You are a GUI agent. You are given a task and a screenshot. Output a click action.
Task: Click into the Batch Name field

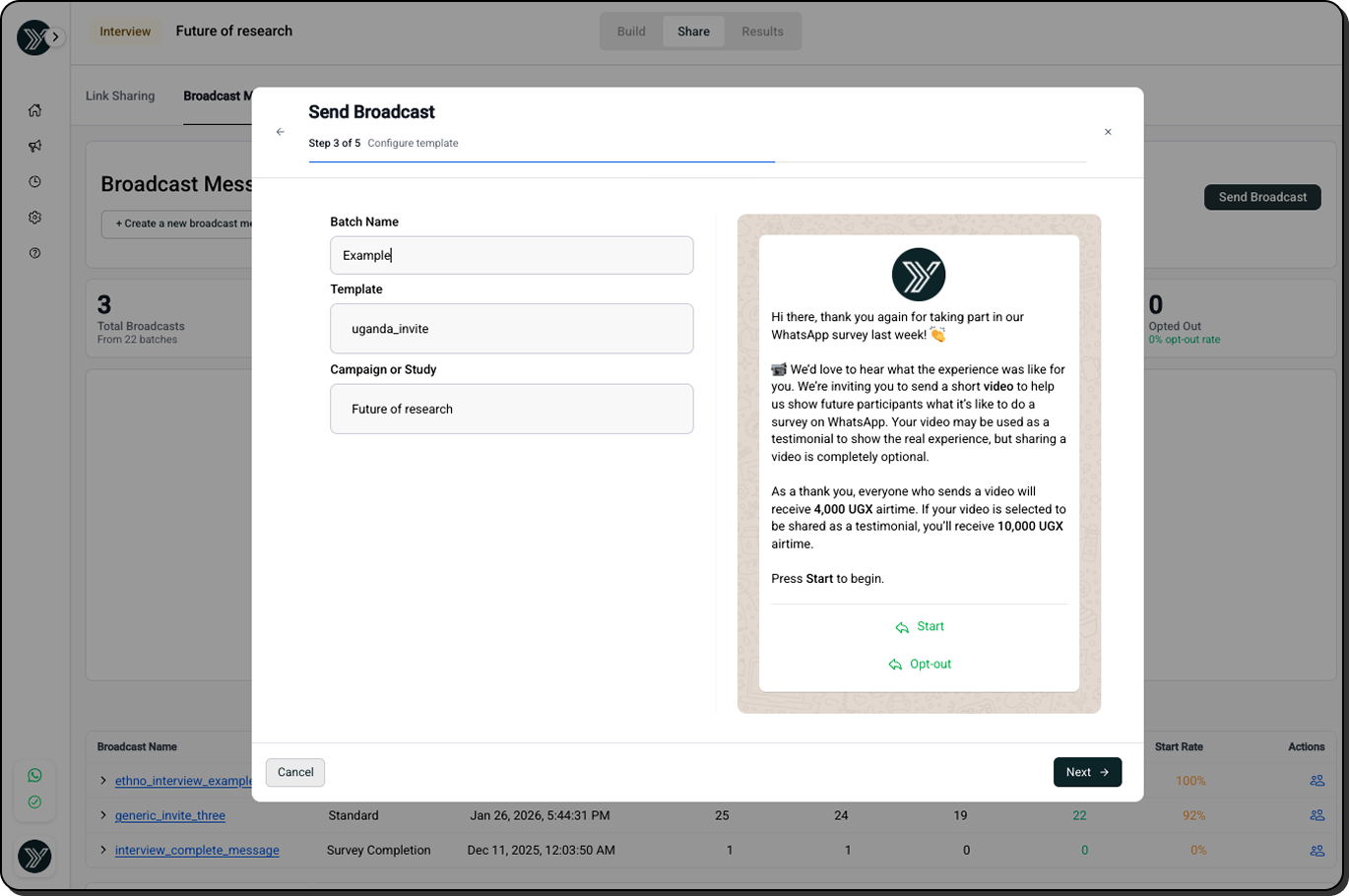point(511,255)
